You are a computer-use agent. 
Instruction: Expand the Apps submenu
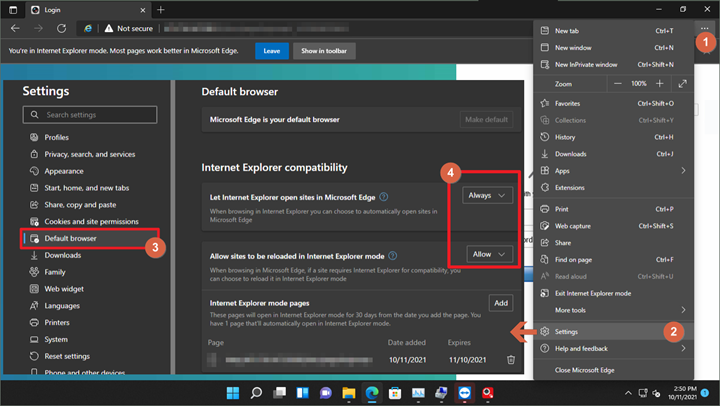[x=683, y=171]
